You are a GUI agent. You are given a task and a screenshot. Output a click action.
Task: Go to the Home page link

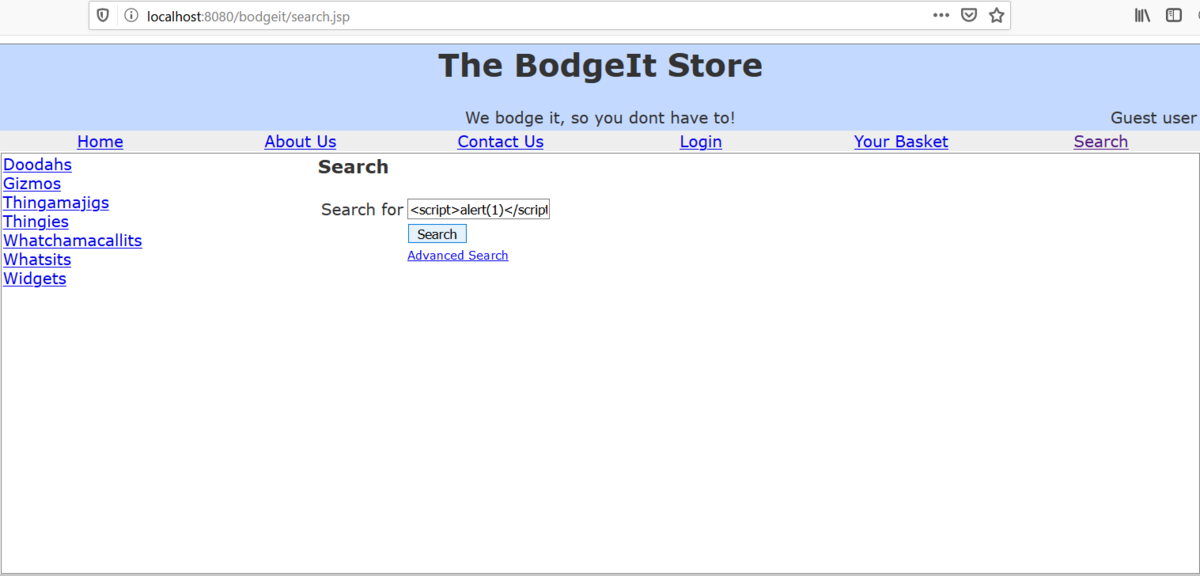(100, 142)
